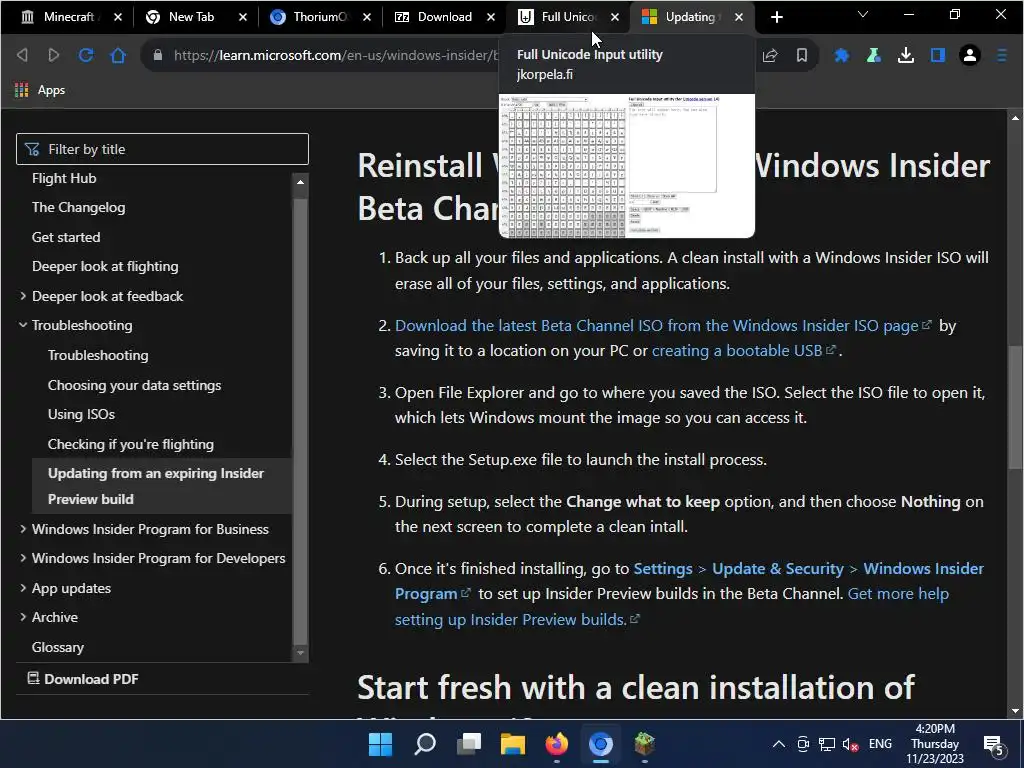The height and width of the screenshot is (768, 1024).
Task: Open The Changelog sidebar item
Action: 78,207
